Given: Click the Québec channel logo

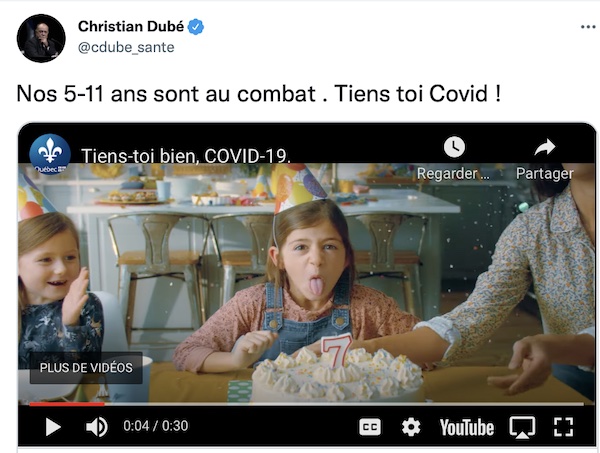Looking at the screenshot, I should 50,154.
